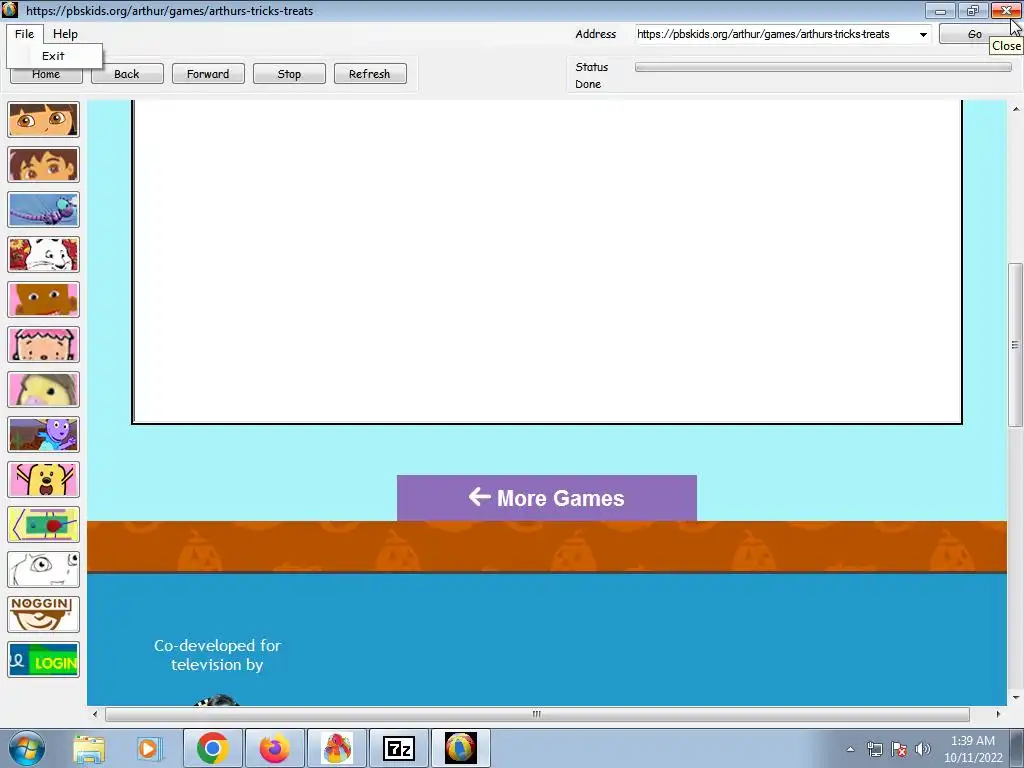The image size is (1024, 768).
Task: Select the white bunny Max sidebar icon
Action: coord(44,255)
